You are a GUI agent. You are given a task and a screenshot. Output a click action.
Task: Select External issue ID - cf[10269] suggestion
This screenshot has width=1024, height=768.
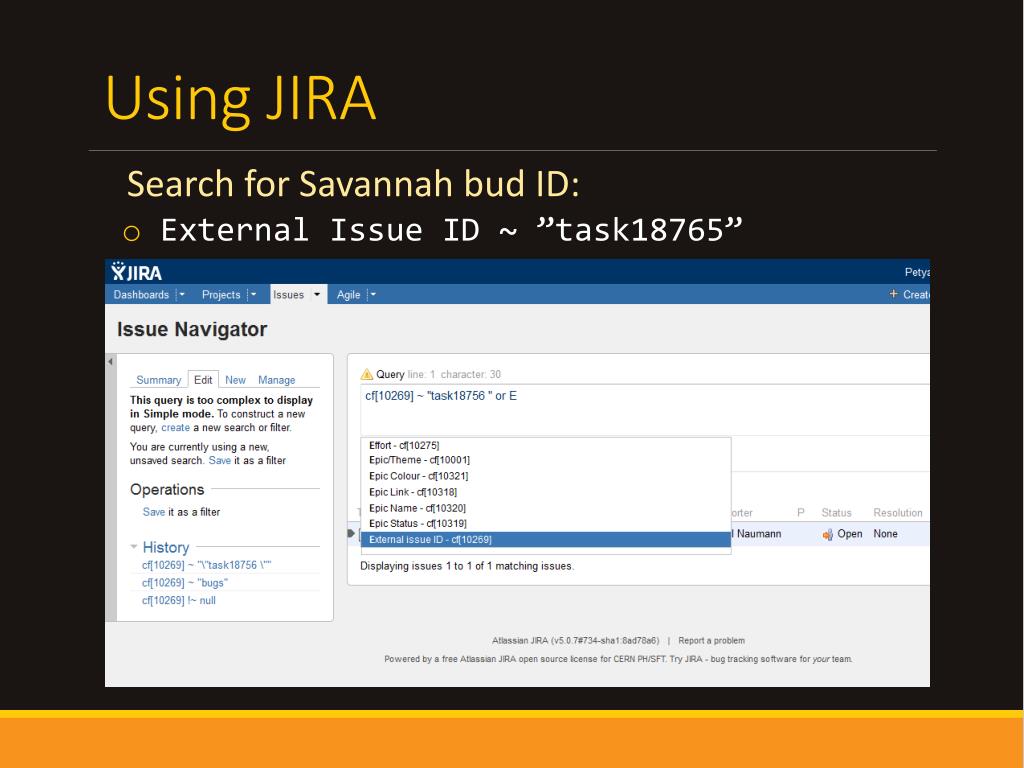(545, 539)
